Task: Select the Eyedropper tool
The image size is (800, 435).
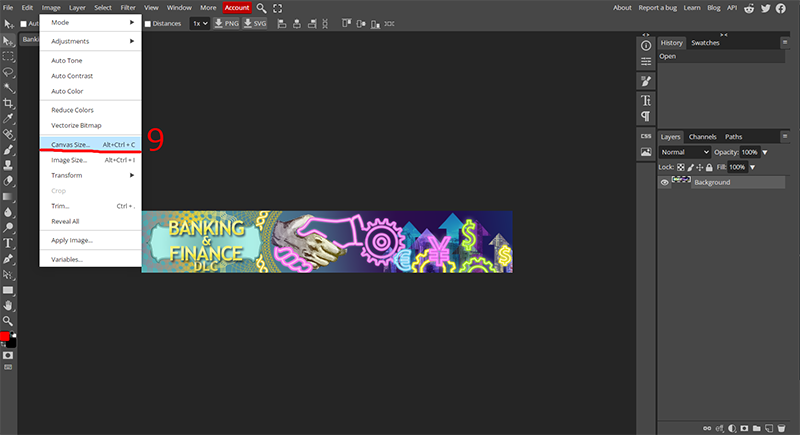Action: click(x=8, y=118)
